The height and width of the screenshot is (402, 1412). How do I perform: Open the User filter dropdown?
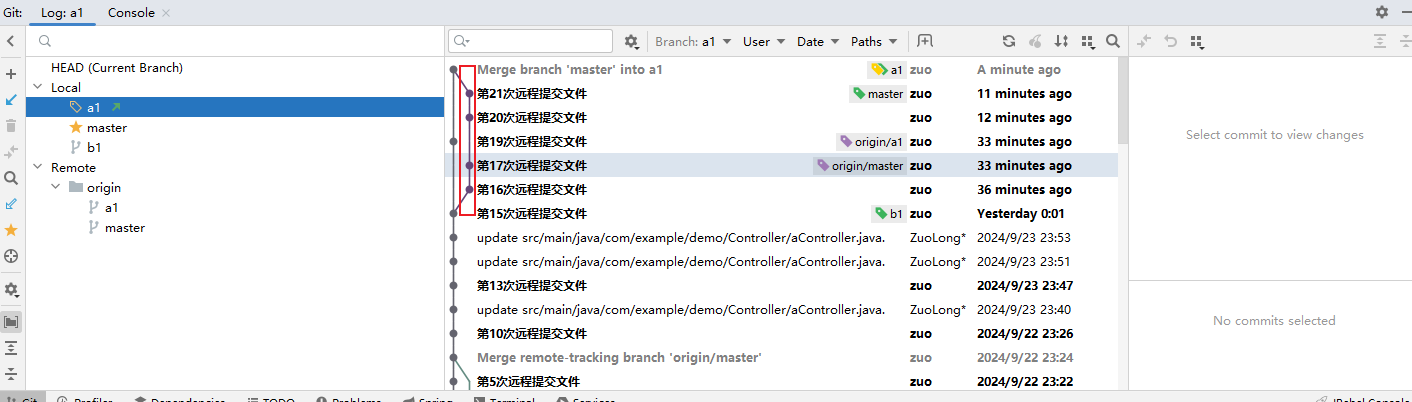(x=763, y=42)
